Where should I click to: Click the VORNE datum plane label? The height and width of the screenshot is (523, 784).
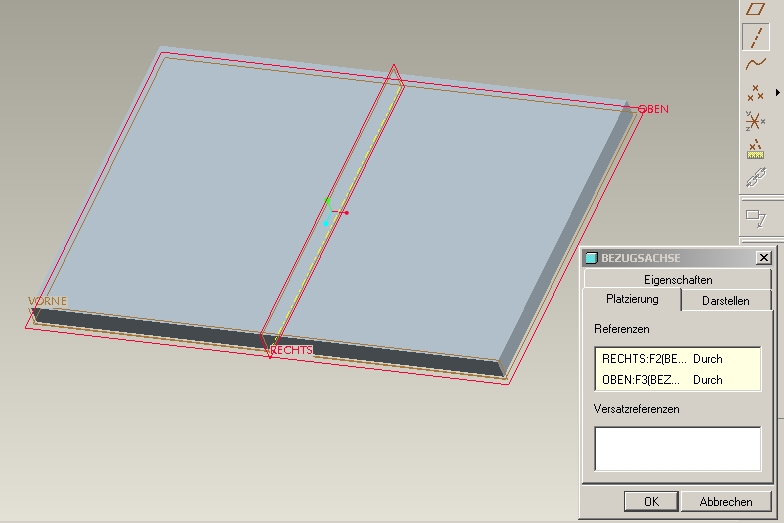[47, 301]
